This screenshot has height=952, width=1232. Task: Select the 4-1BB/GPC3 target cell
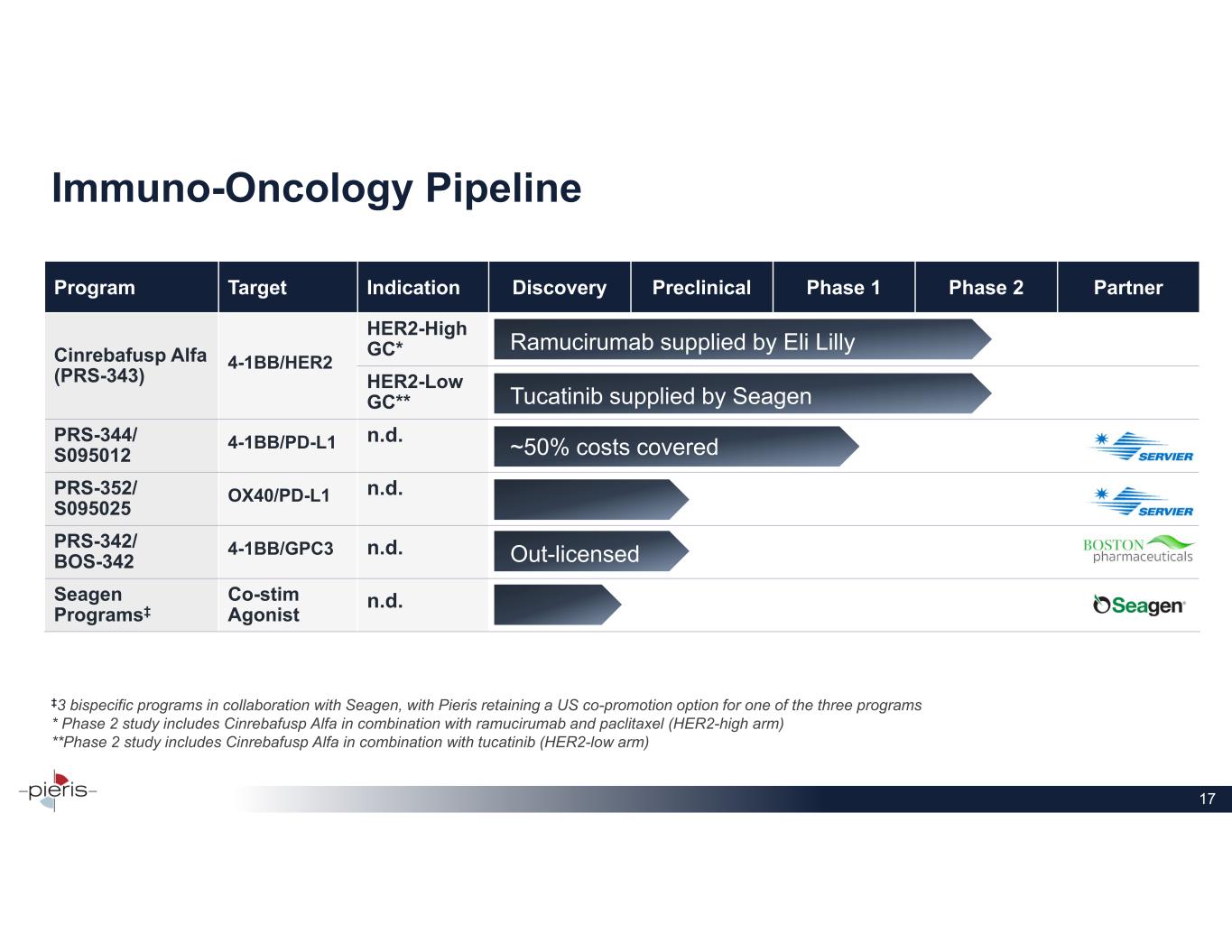281,548
